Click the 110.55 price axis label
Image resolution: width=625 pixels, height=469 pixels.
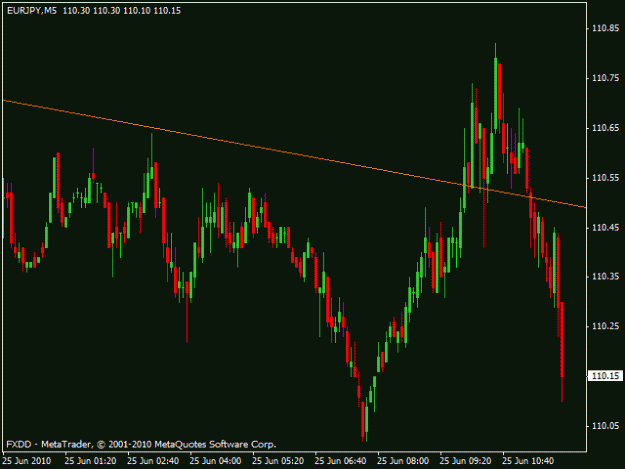click(x=605, y=178)
